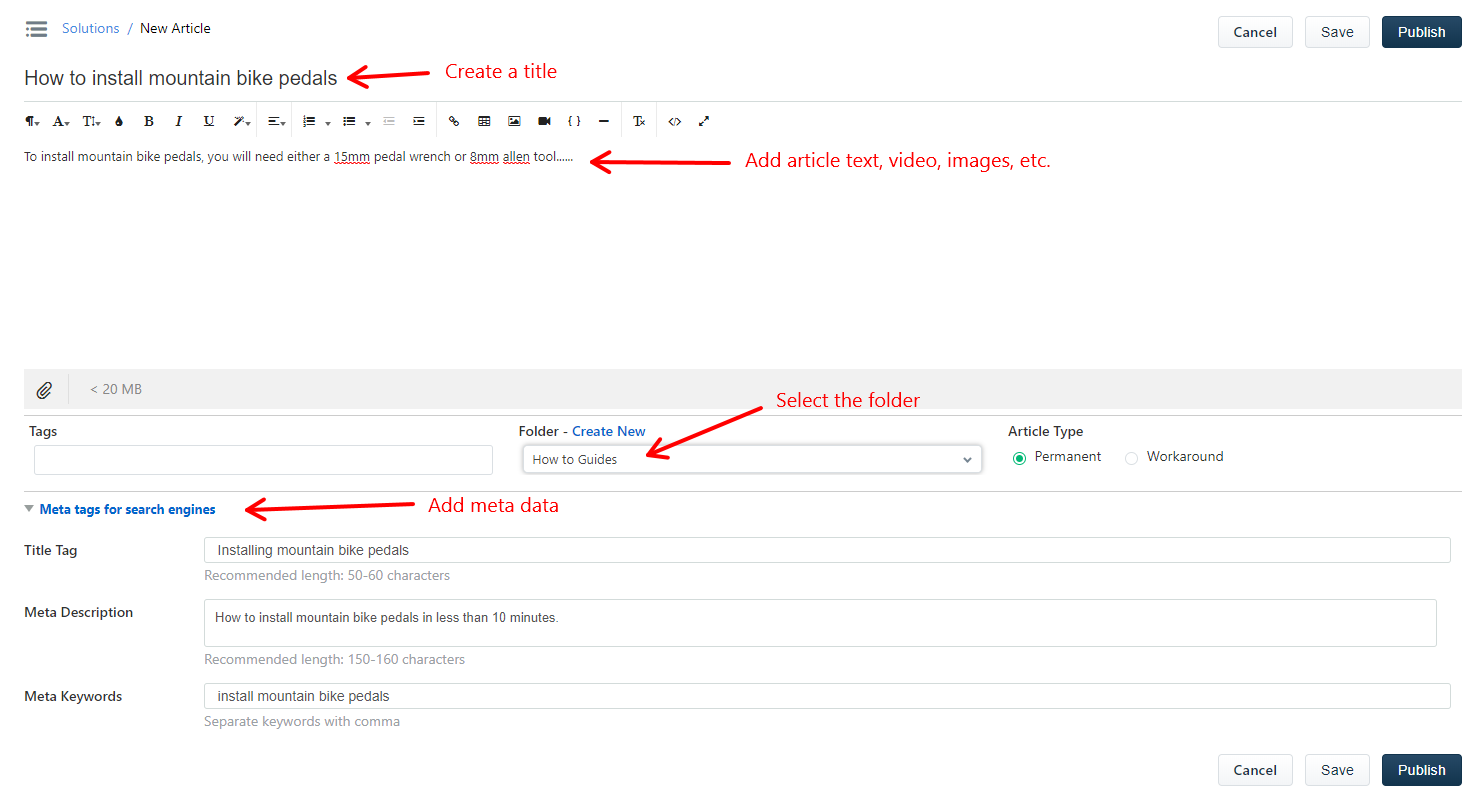
Task: Open the hamburger navigation menu
Action: point(36,29)
